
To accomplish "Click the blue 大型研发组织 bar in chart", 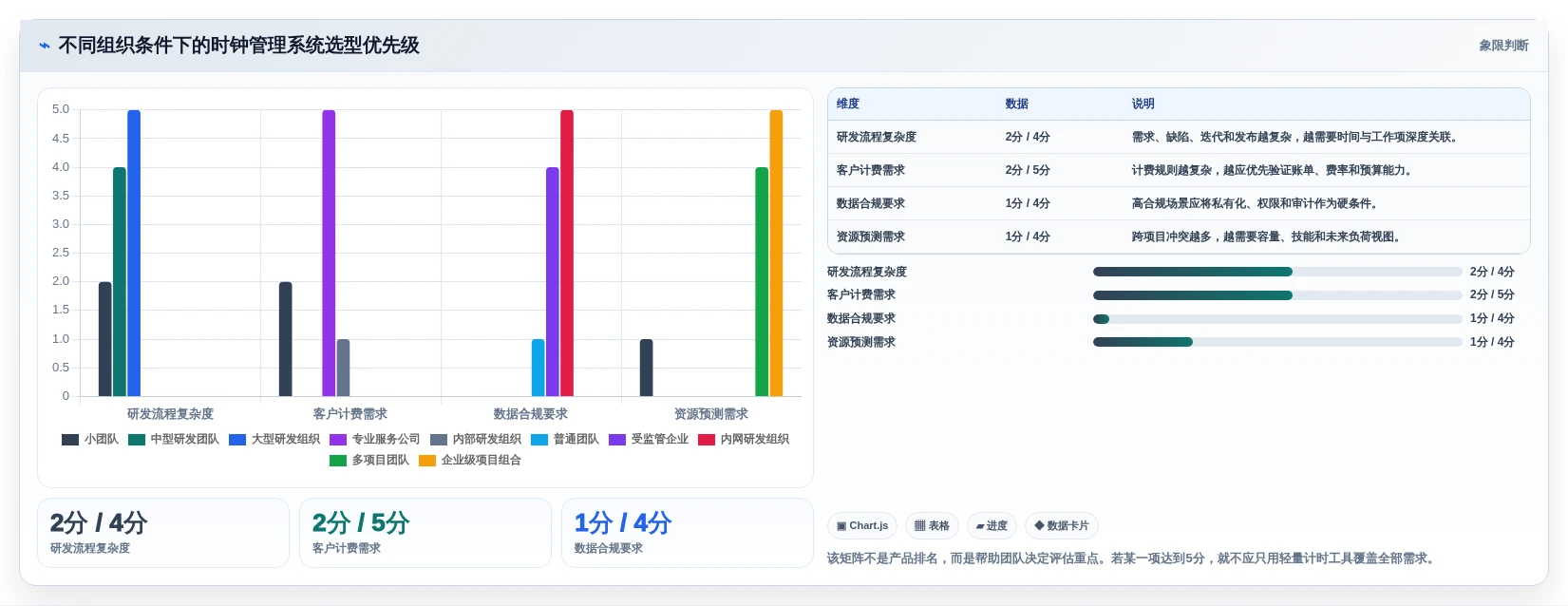I will pos(134,253).
